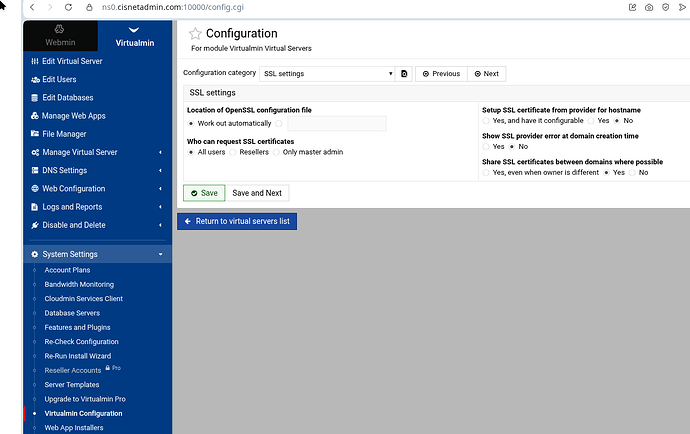Switch to the Webmin tab
The height and width of the screenshot is (434, 690).
click(x=60, y=35)
